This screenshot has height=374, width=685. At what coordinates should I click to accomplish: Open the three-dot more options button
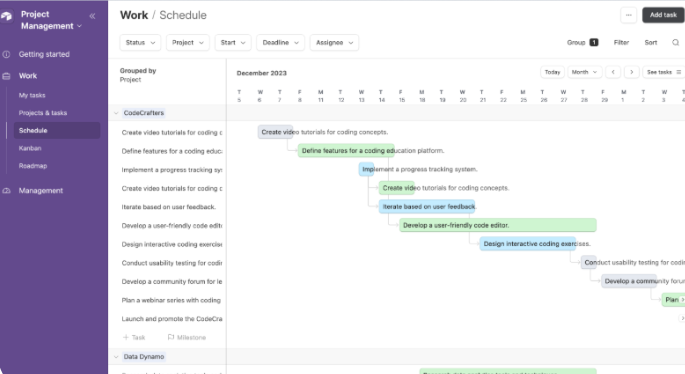pyautogui.click(x=628, y=15)
